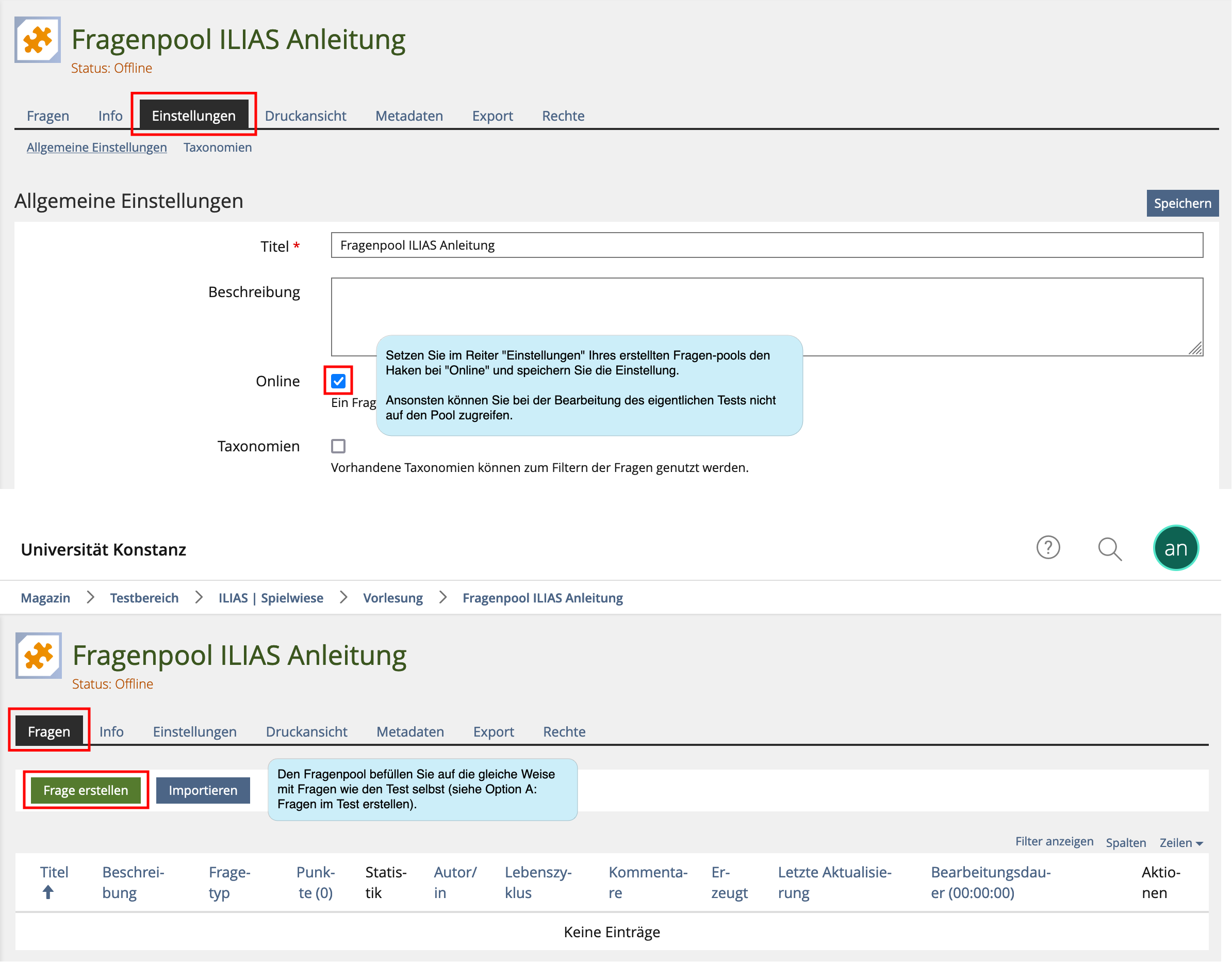Sort by Kommentare column header
1232x962 pixels.
click(x=648, y=883)
